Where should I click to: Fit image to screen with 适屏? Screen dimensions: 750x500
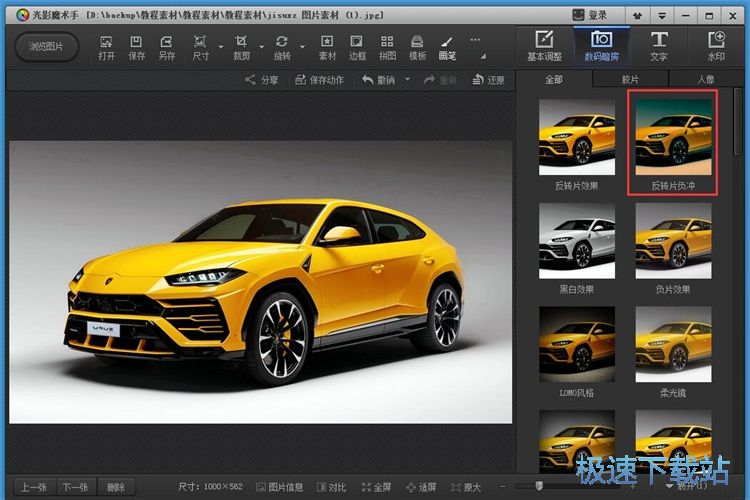421,487
